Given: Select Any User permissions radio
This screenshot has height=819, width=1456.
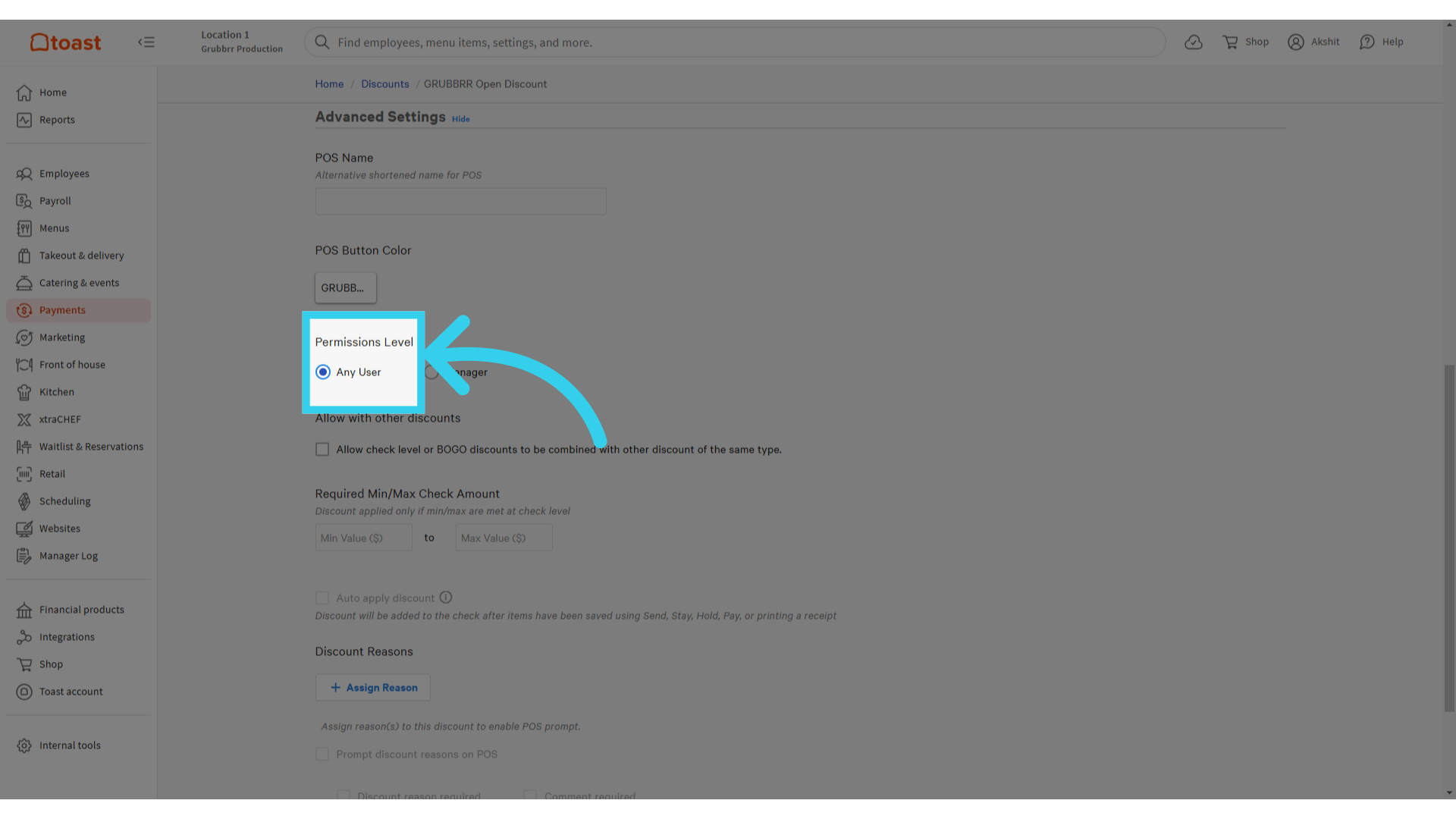Looking at the screenshot, I should click(323, 372).
